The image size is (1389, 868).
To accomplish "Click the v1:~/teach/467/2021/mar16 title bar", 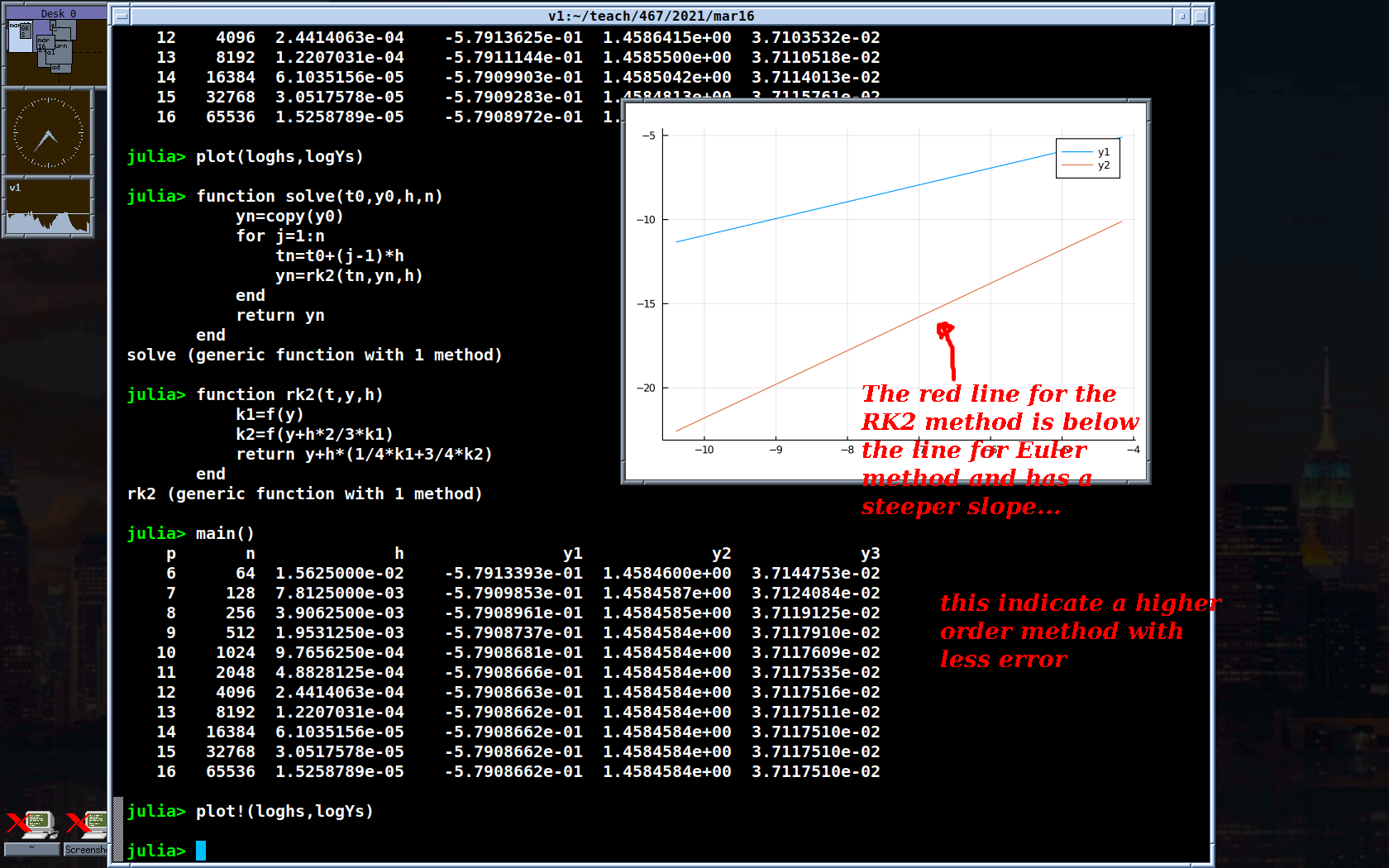I will pos(651,16).
